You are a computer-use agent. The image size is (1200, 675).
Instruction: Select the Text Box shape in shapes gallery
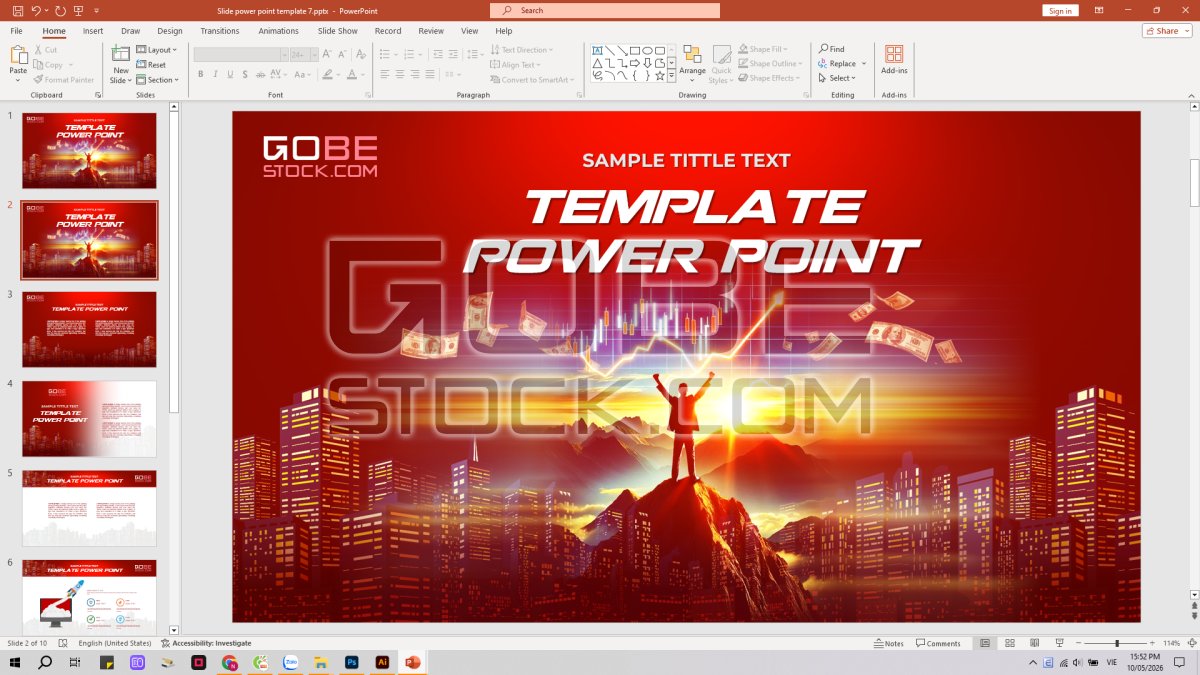tap(597, 50)
